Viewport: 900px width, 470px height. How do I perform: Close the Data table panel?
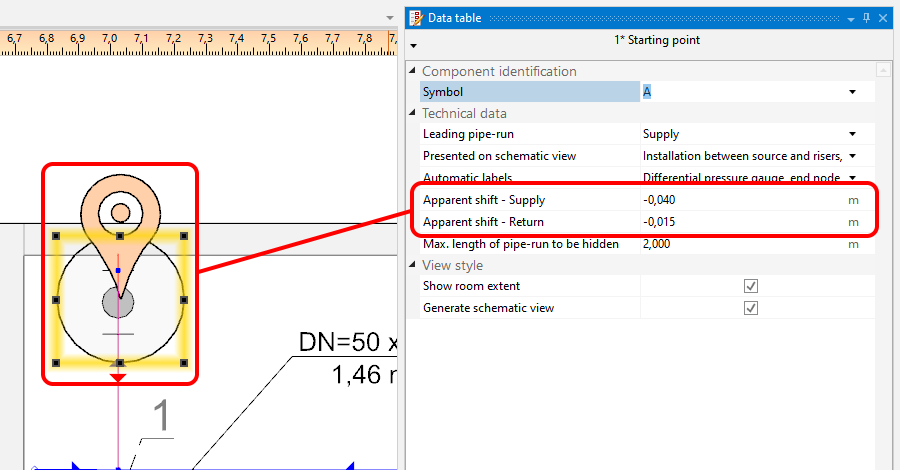click(x=883, y=18)
